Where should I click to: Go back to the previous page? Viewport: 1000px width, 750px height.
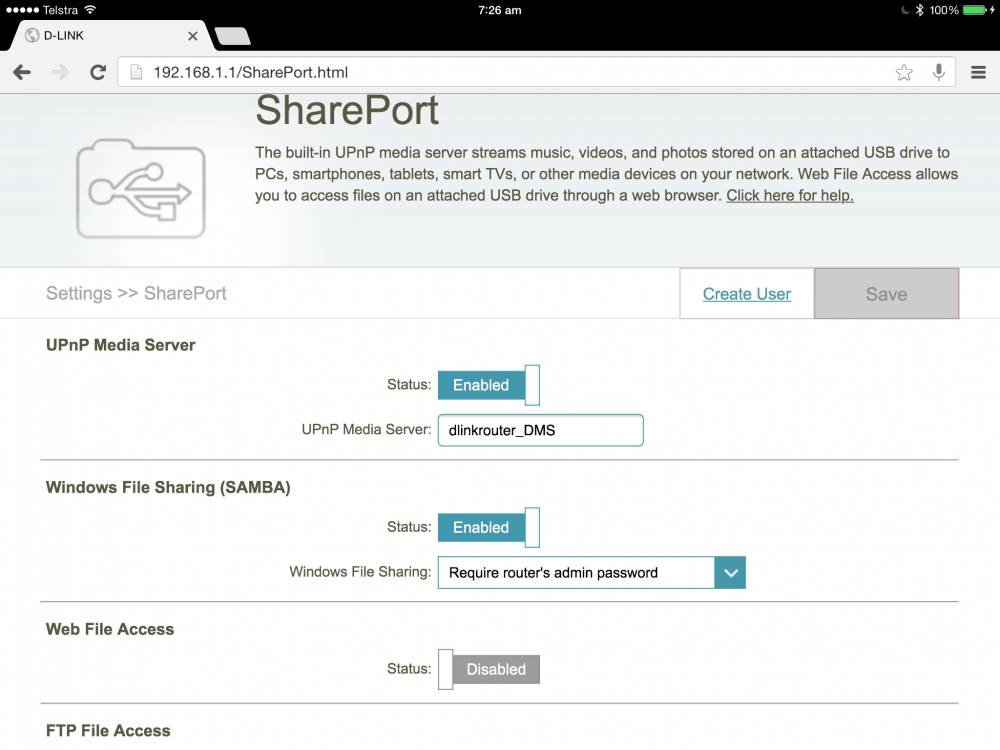pos(22,72)
